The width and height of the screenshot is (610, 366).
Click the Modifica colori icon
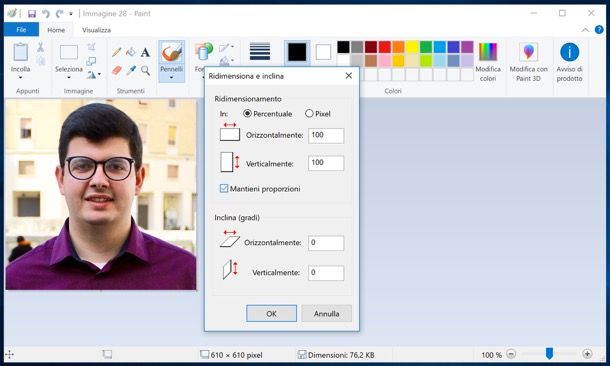tap(488, 52)
